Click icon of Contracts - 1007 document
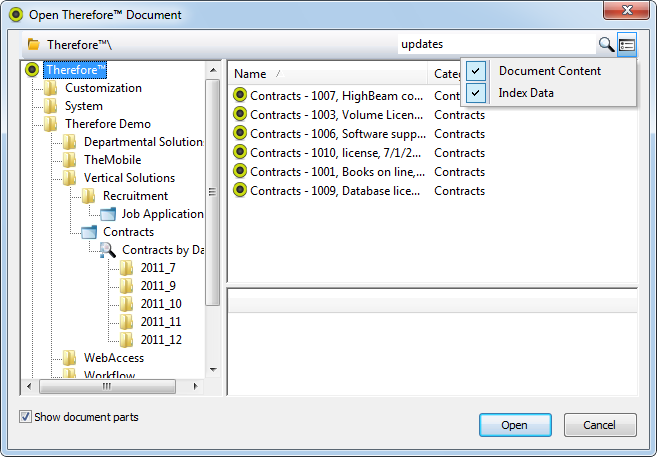The height and width of the screenshot is (457, 657). (240, 96)
